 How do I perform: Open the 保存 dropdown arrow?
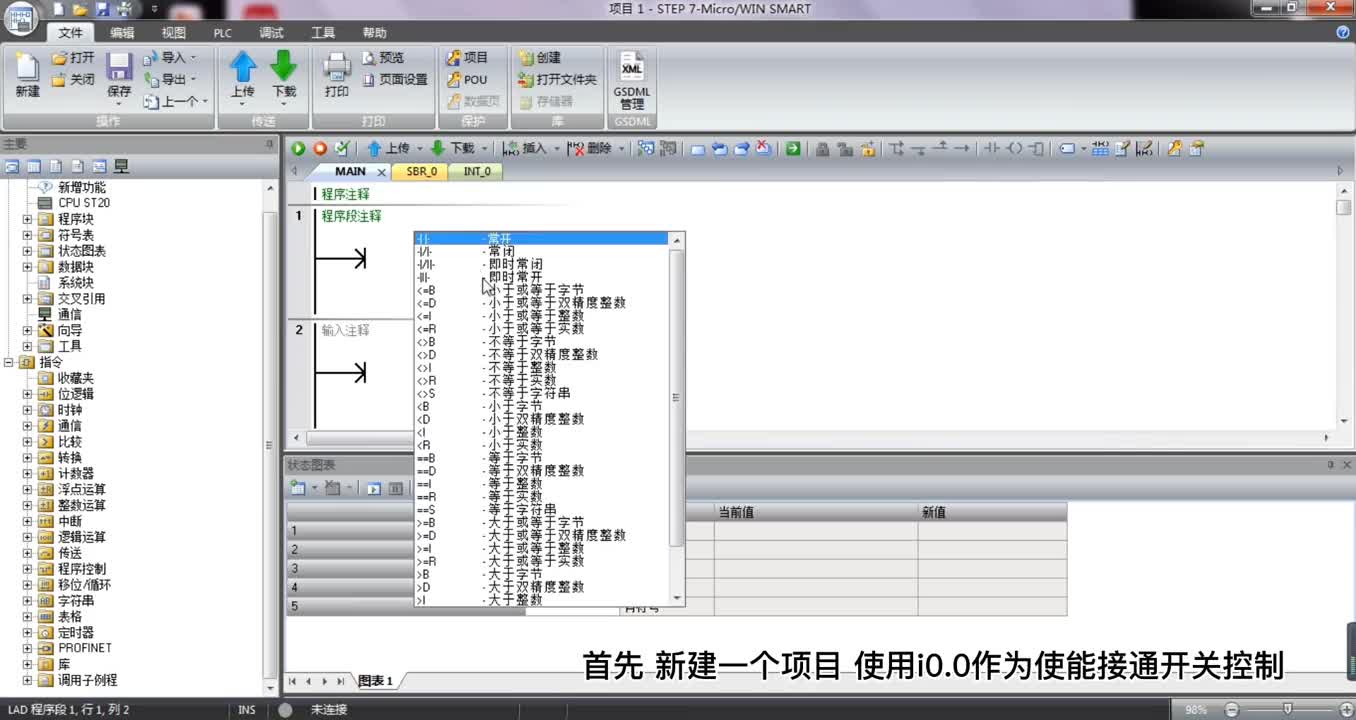coord(119,104)
